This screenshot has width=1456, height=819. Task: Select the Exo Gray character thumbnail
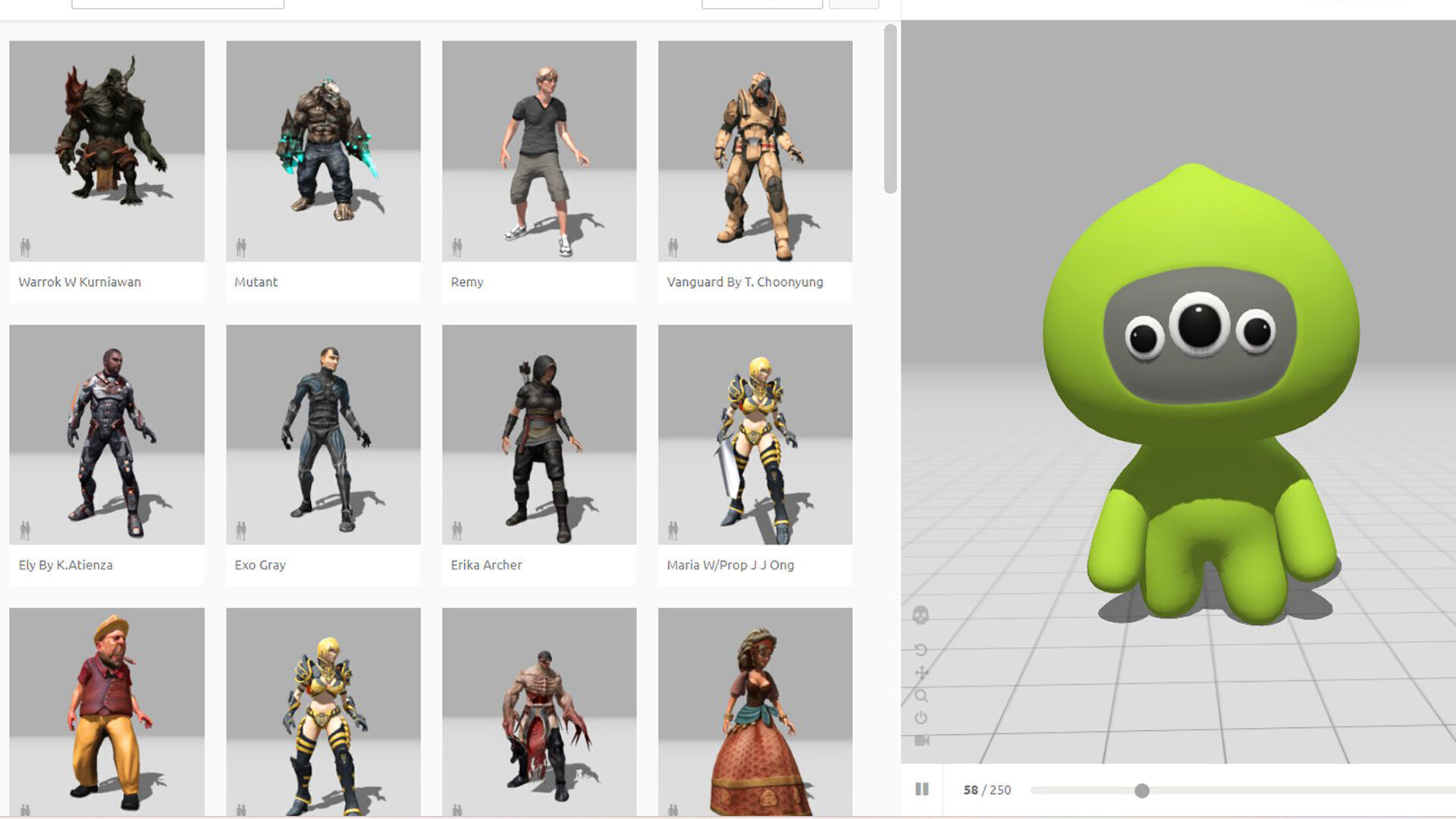click(x=323, y=435)
